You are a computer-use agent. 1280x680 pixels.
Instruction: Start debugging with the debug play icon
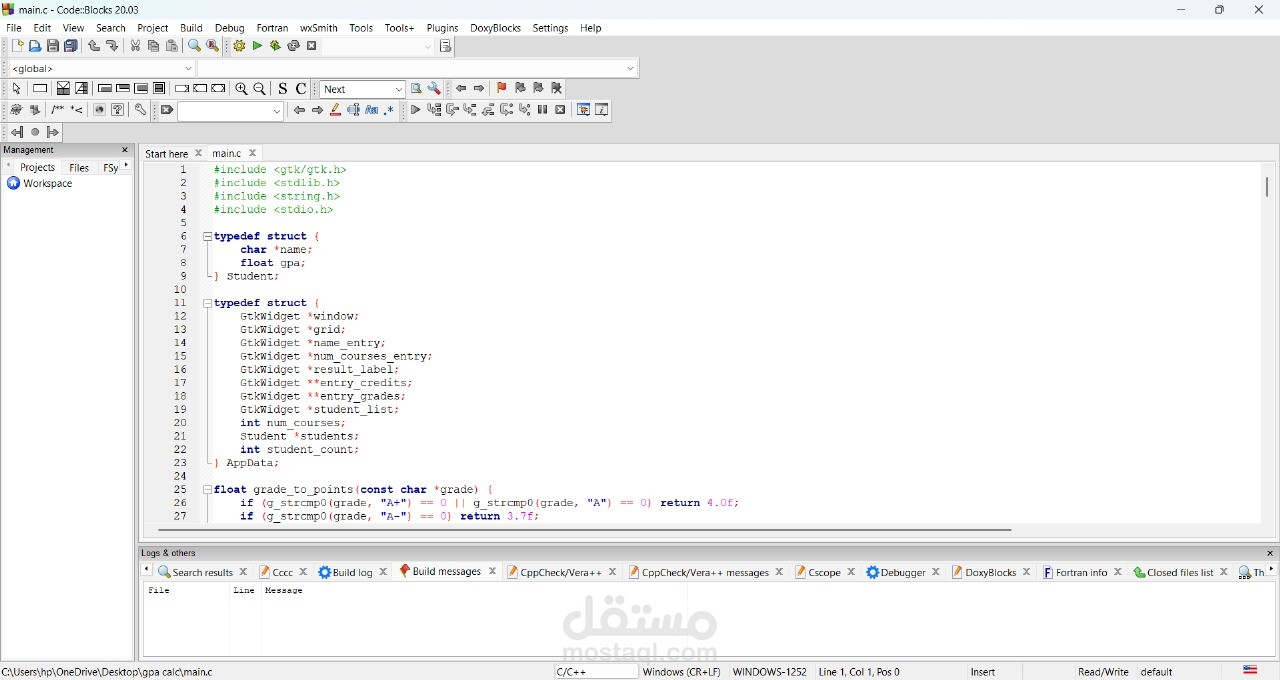[415, 110]
